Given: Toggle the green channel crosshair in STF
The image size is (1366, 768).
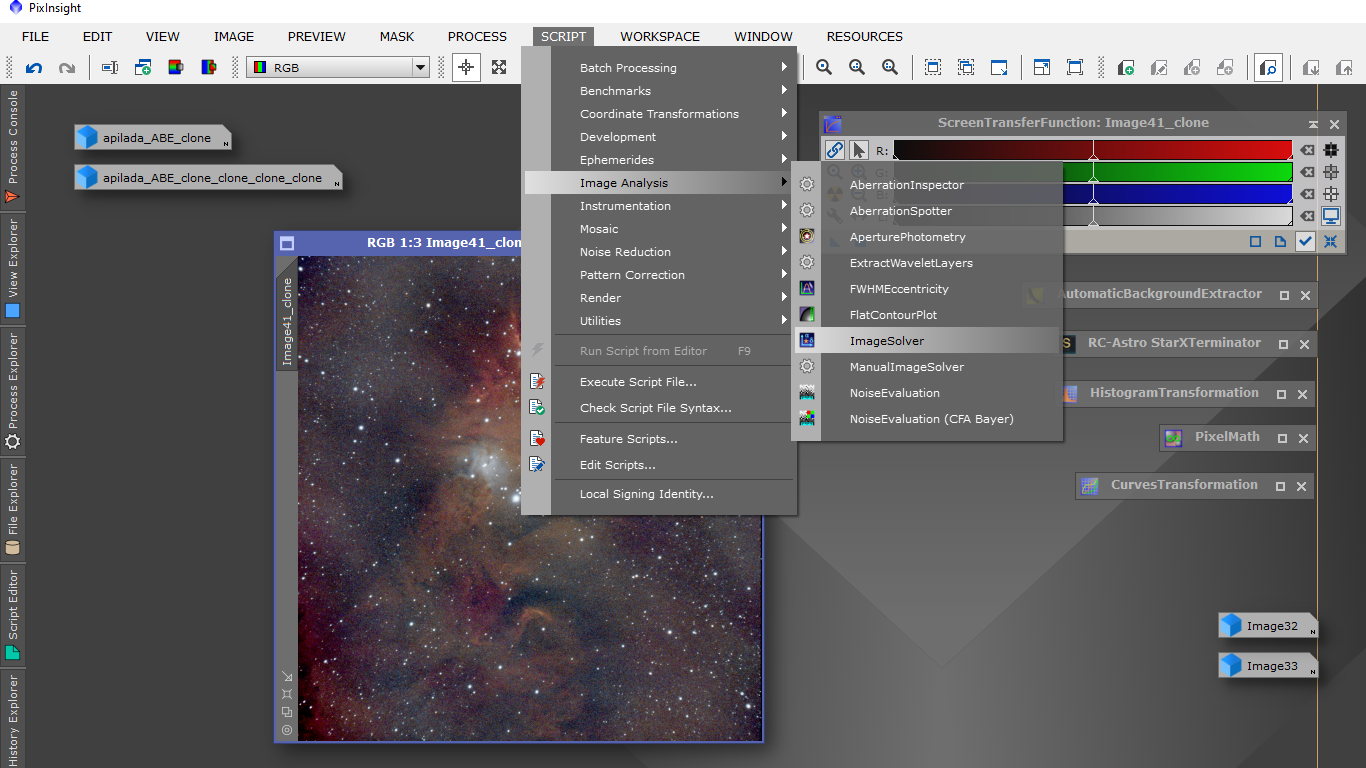Looking at the screenshot, I should click(x=1331, y=172).
